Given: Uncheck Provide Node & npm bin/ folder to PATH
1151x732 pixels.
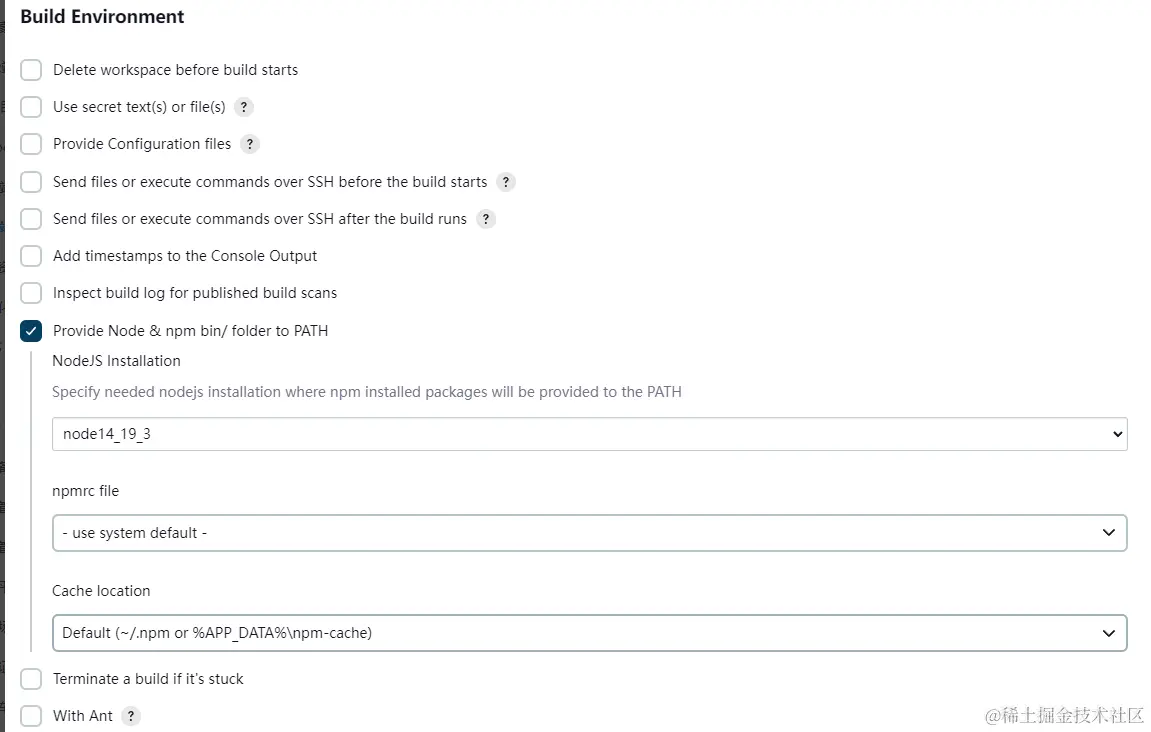Looking at the screenshot, I should tap(31, 331).
